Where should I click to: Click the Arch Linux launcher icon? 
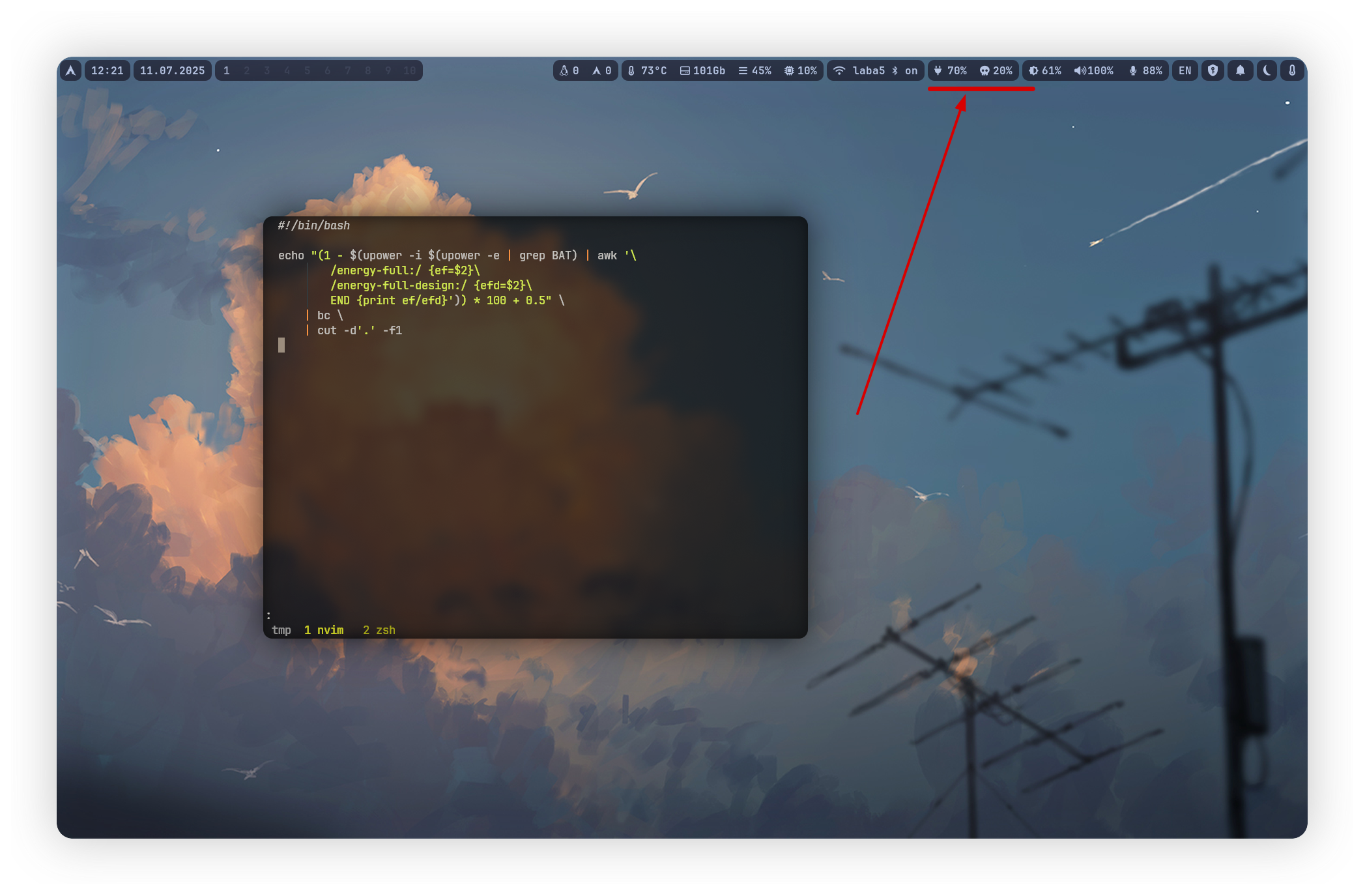[x=71, y=70]
